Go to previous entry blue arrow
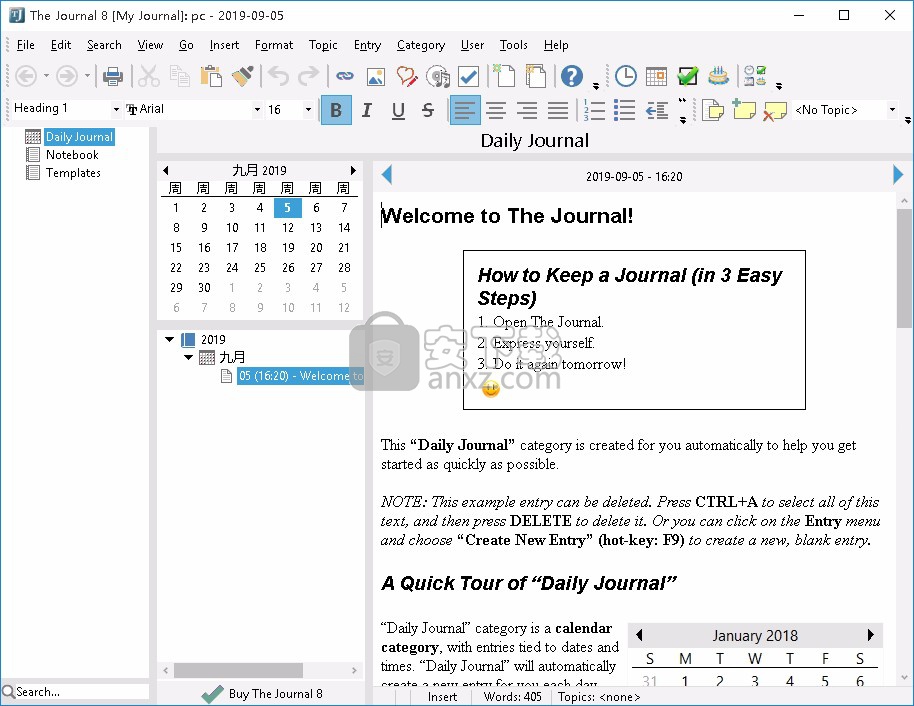 point(386,175)
